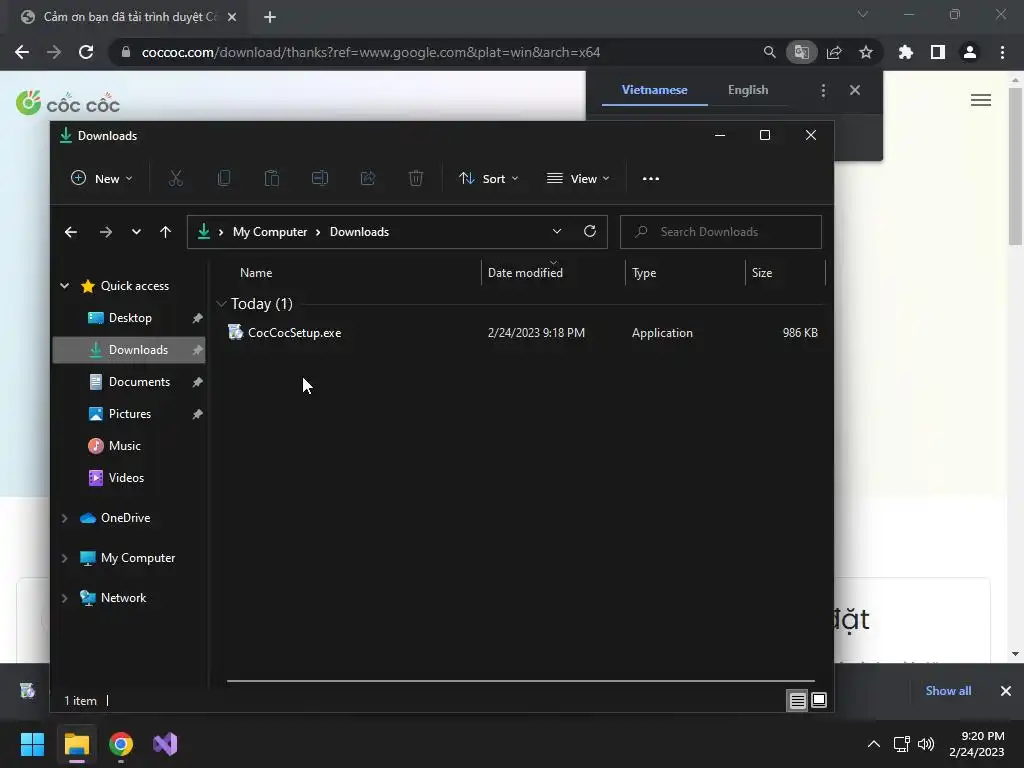Open Chrome profile icon
Viewport: 1024px width, 768px height.
(x=969, y=52)
